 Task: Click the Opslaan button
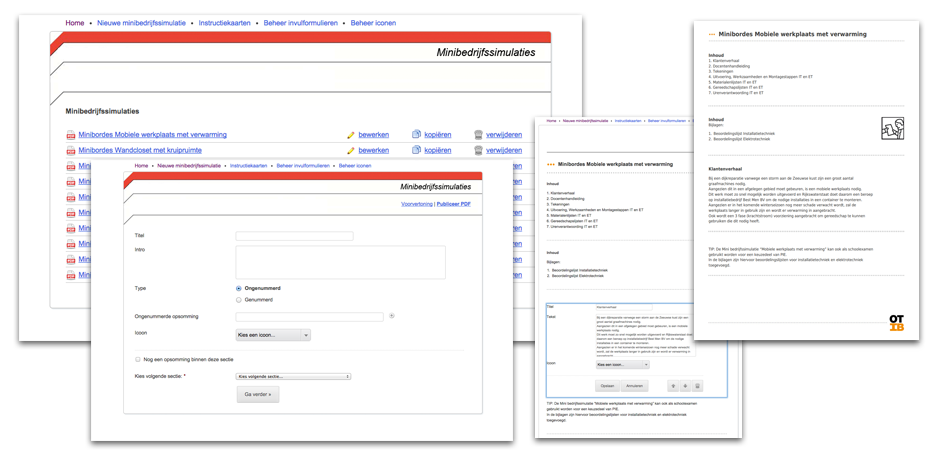[x=607, y=385]
